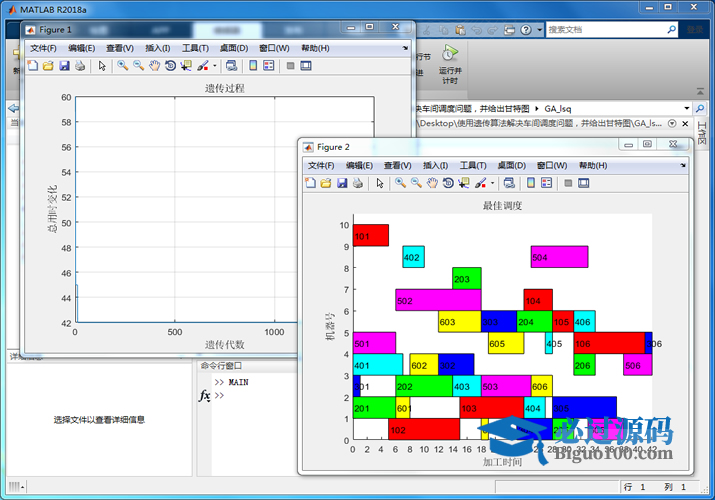Select Edit Plot arrow in Figure 1
The width and height of the screenshot is (715, 500).
102,66
